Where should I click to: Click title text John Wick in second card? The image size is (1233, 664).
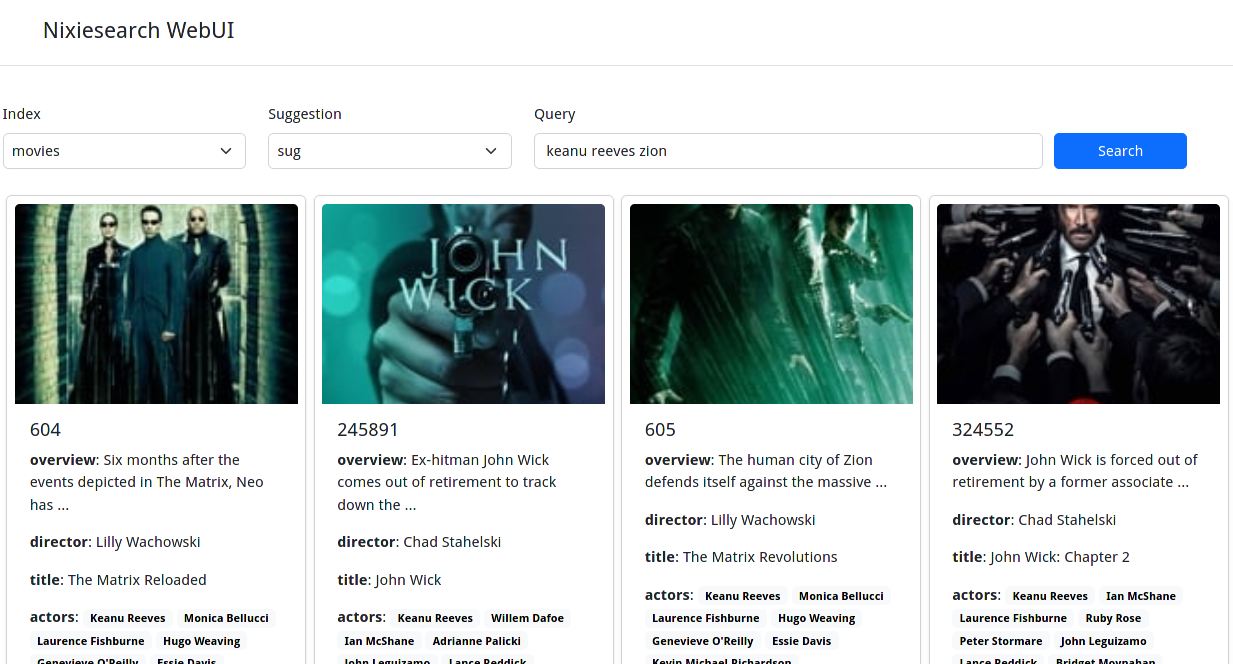click(408, 580)
